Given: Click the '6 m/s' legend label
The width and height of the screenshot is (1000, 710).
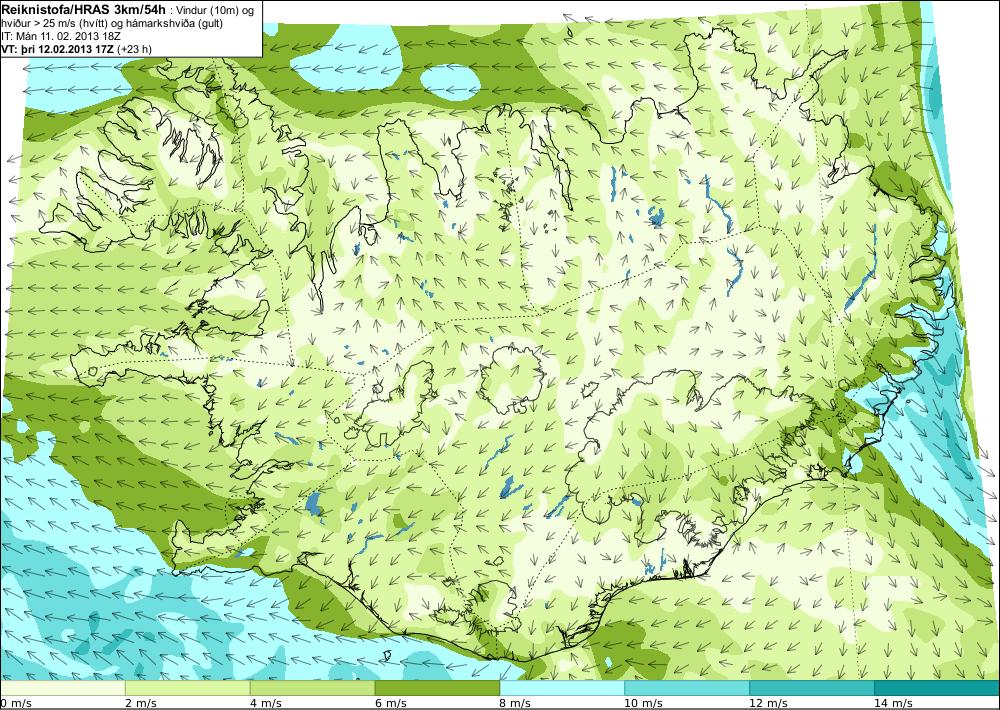Looking at the screenshot, I should coord(389,703).
